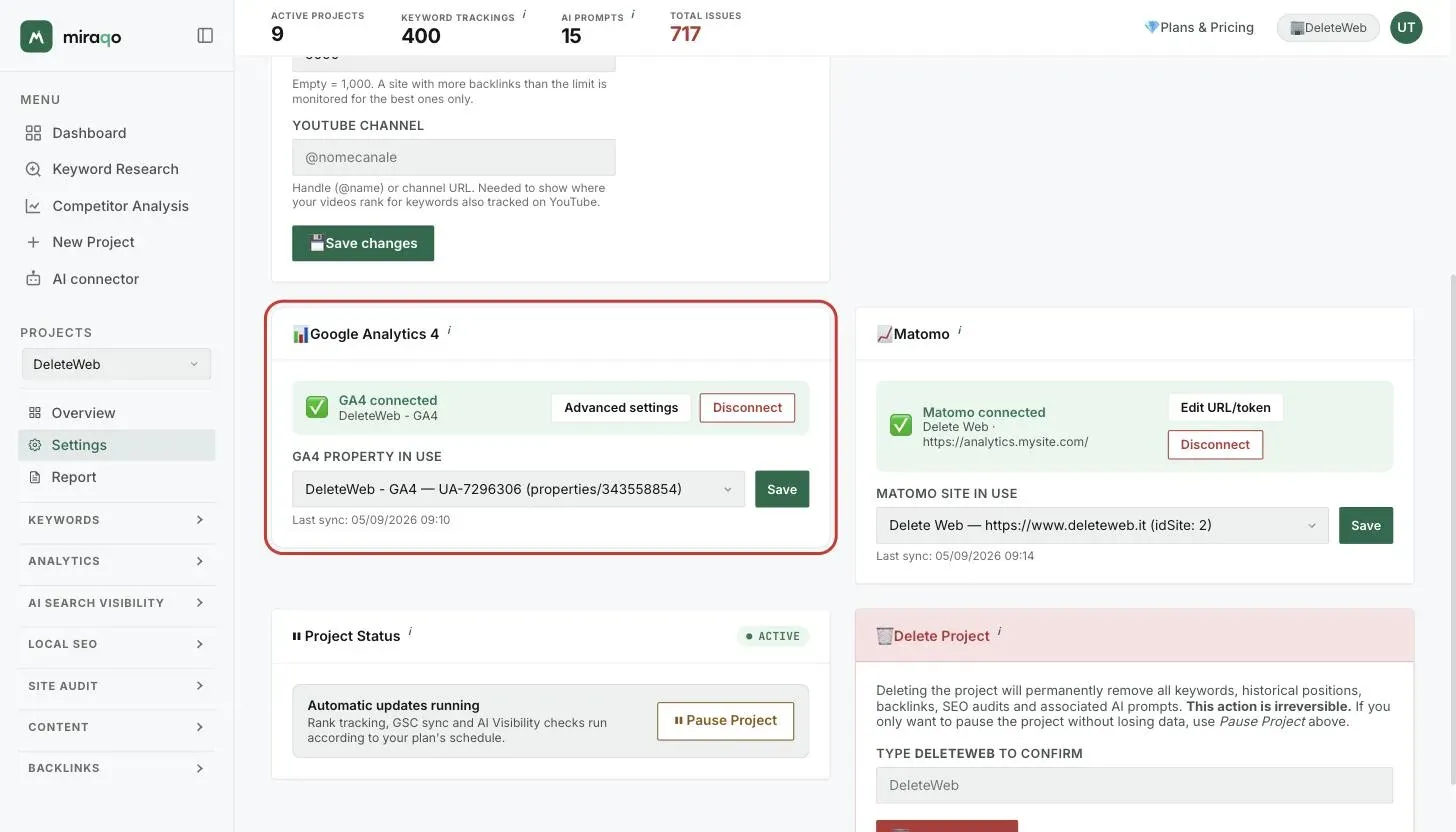Open Plans & Pricing link

point(1199,27)
